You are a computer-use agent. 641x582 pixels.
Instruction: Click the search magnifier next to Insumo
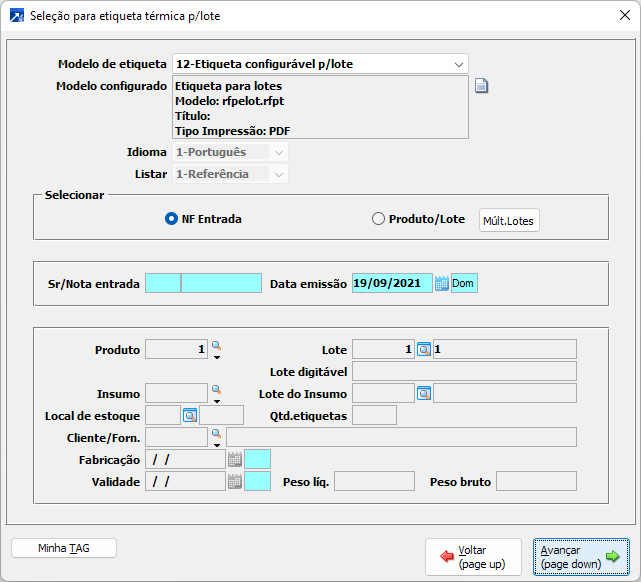pyautogui.click(x=216, y=391)
